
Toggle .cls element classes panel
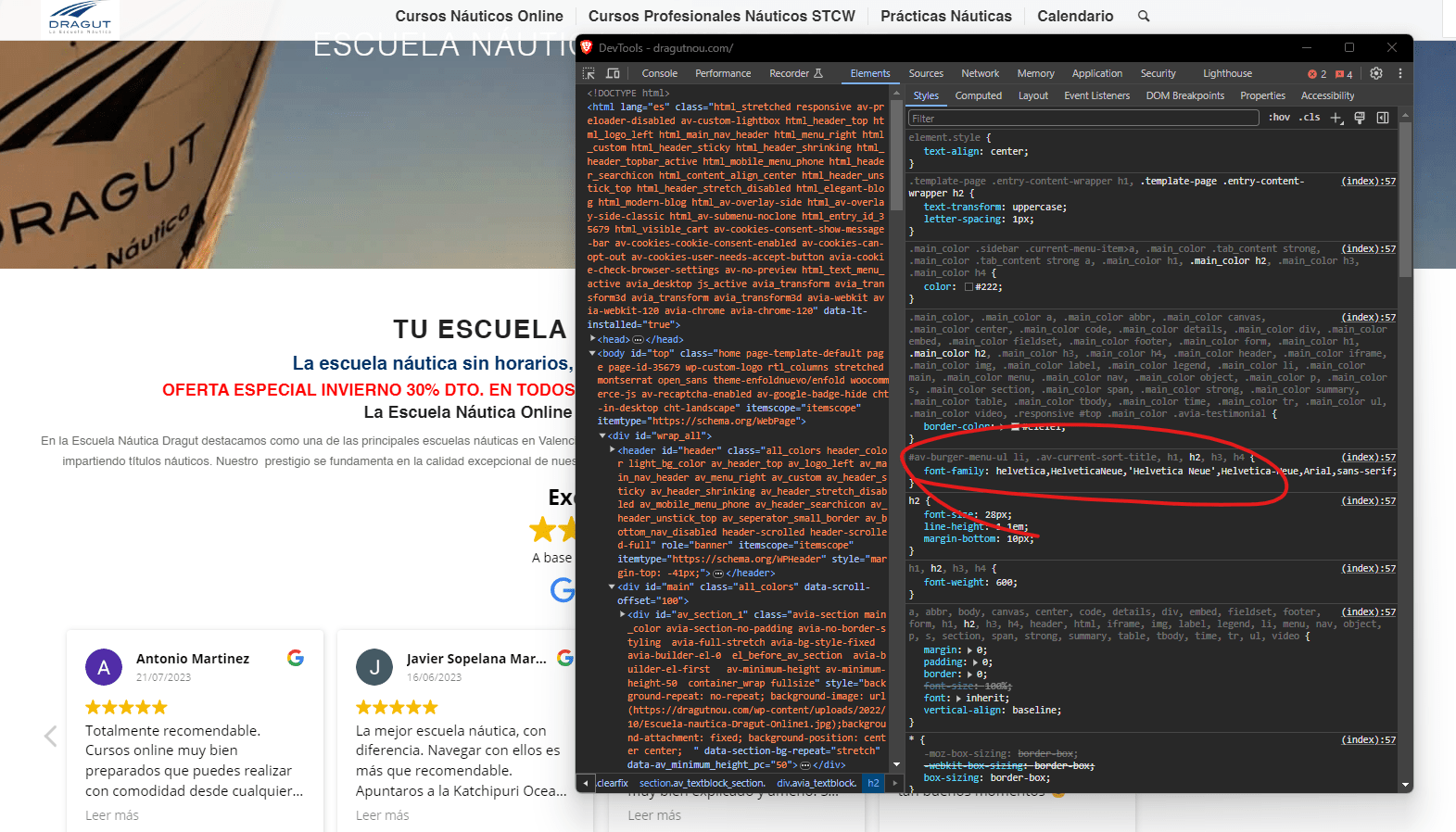(1310, 118)
